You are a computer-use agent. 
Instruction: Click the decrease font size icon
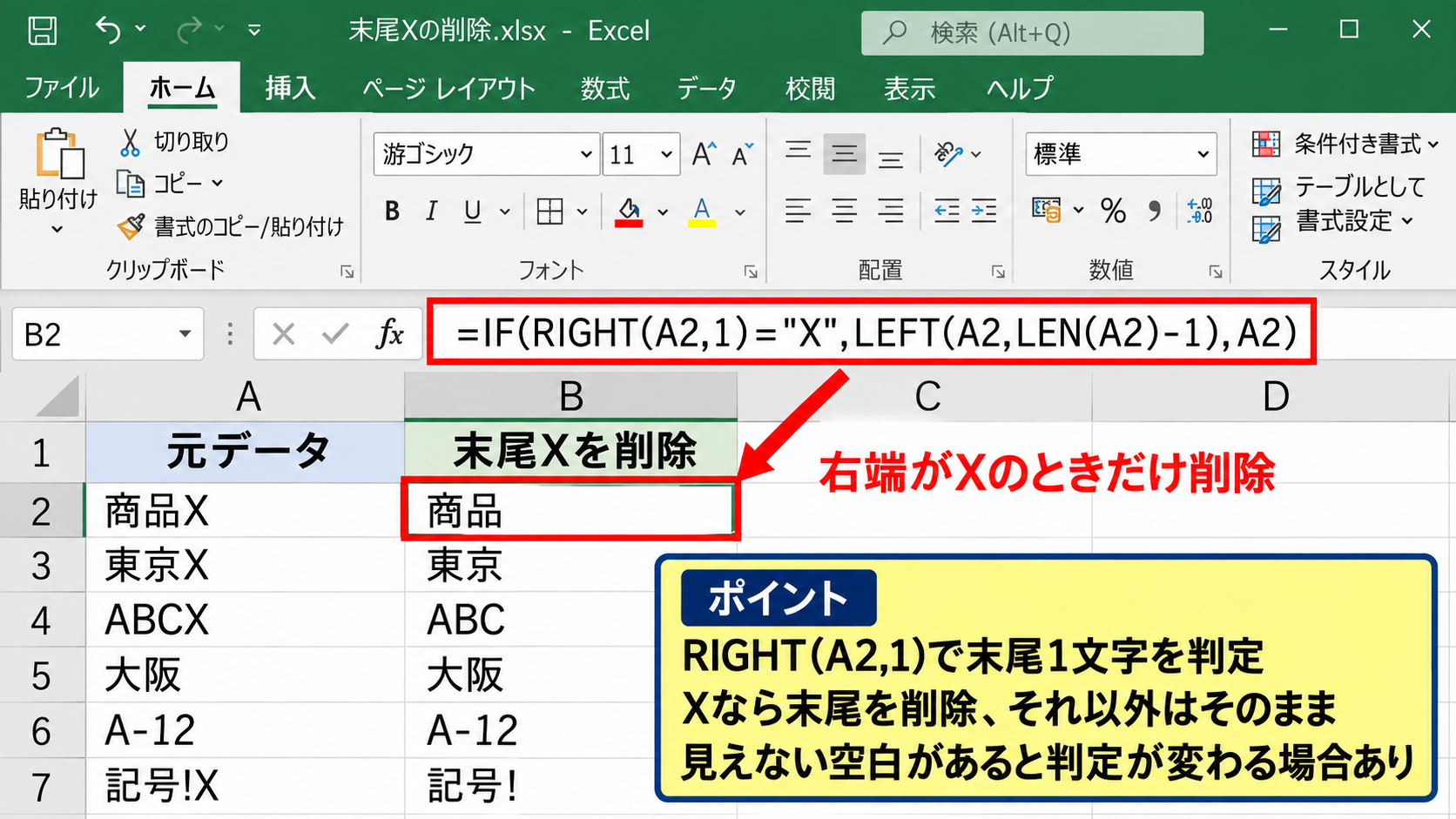tap(743, 155)
